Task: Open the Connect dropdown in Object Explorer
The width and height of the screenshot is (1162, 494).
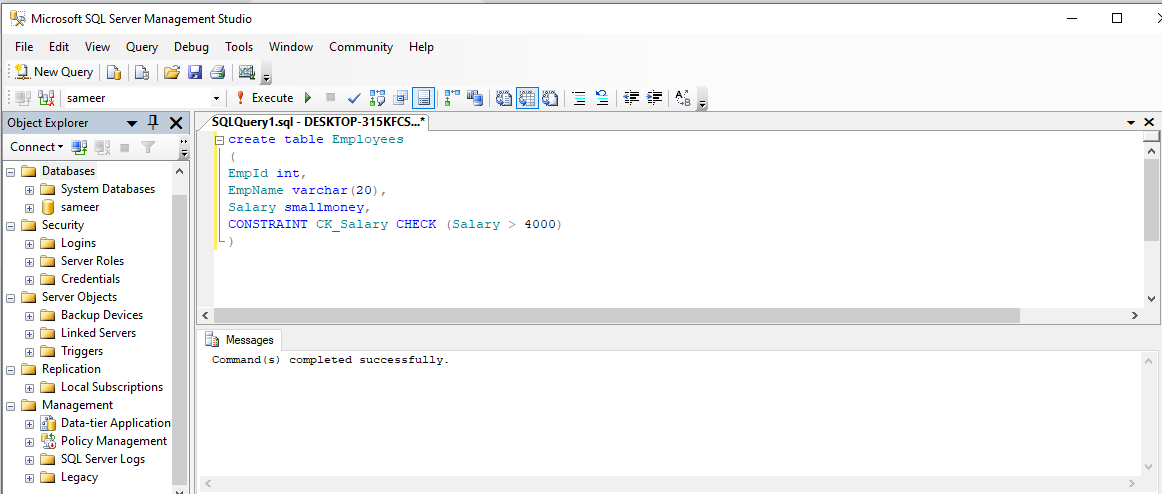Action: click(x=36, y=147)
